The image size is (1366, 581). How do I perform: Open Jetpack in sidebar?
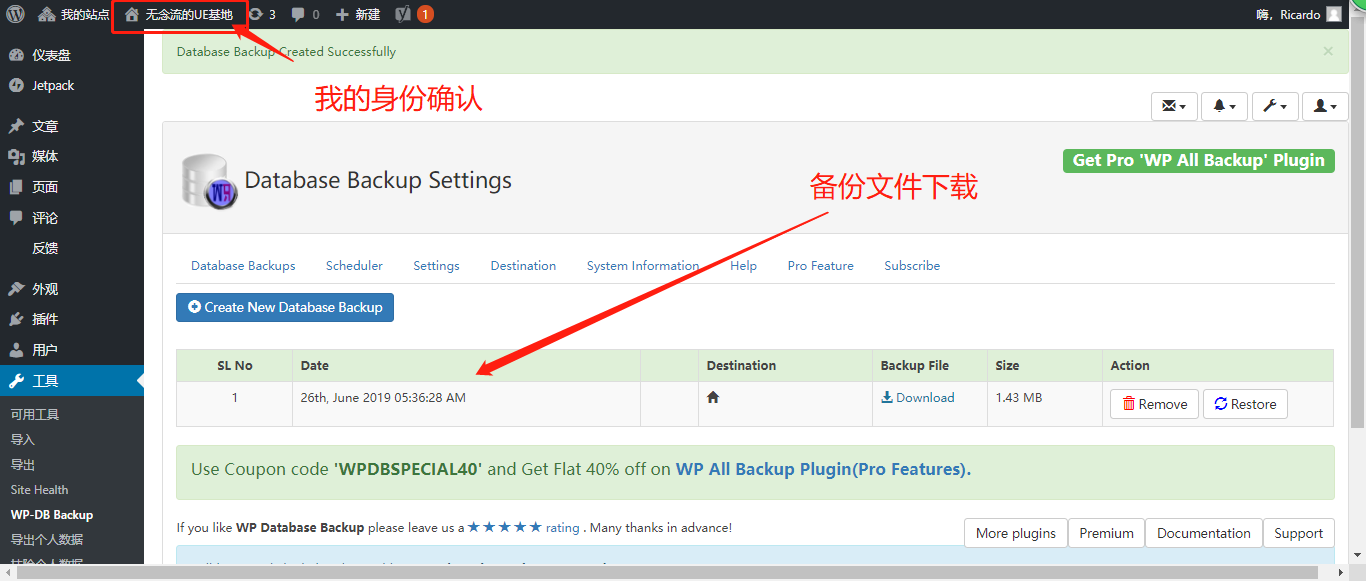[72, 86]
